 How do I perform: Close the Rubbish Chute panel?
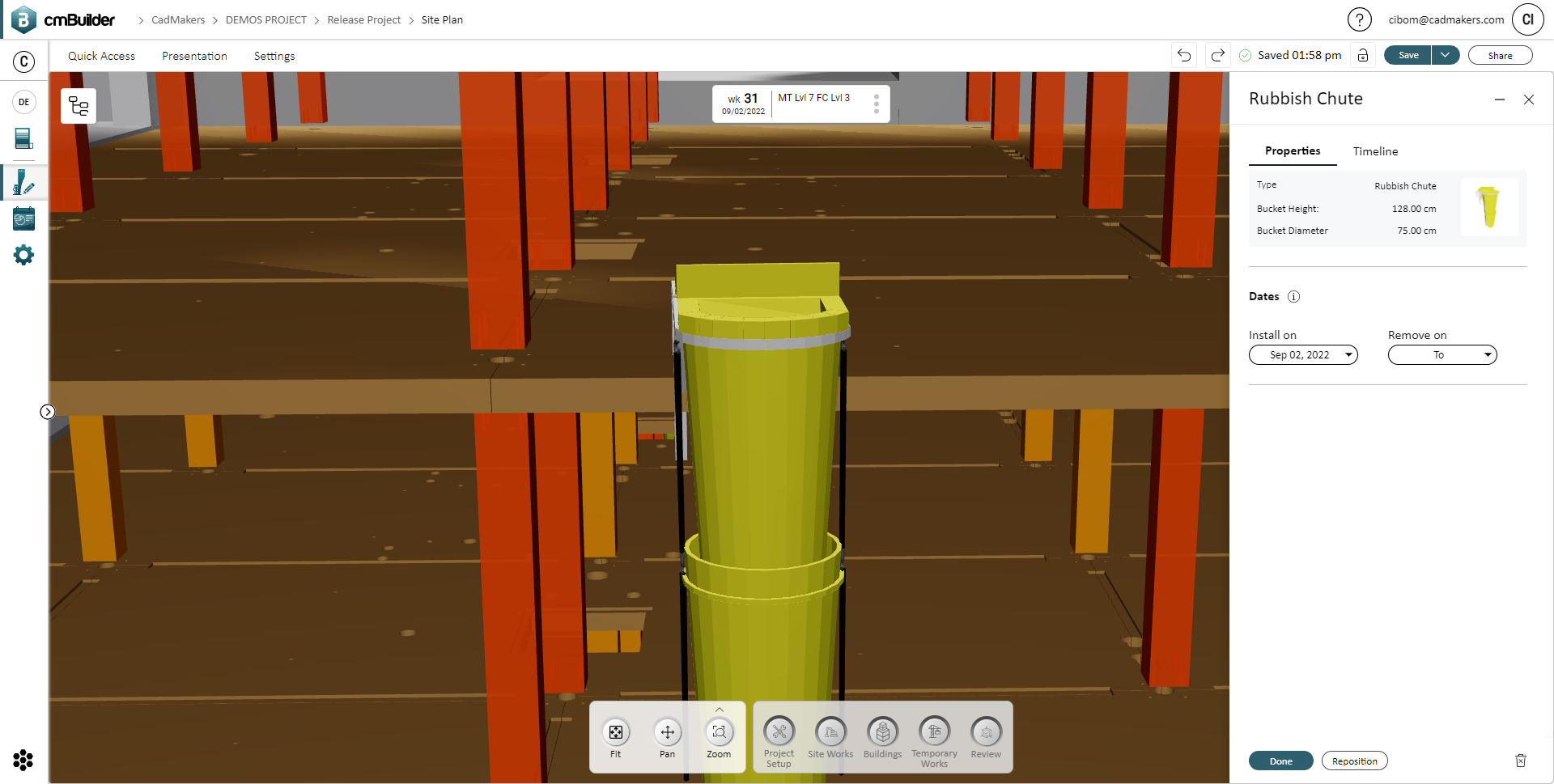[x=1529, y=100]
